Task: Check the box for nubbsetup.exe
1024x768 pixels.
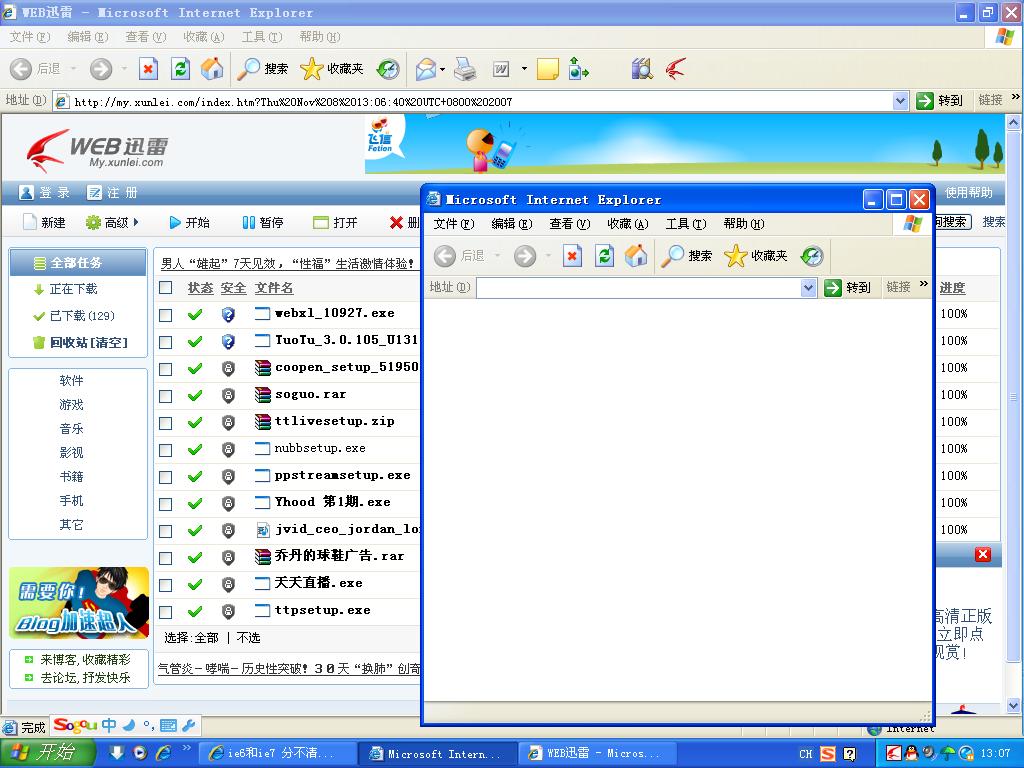Action: (166, 451)
